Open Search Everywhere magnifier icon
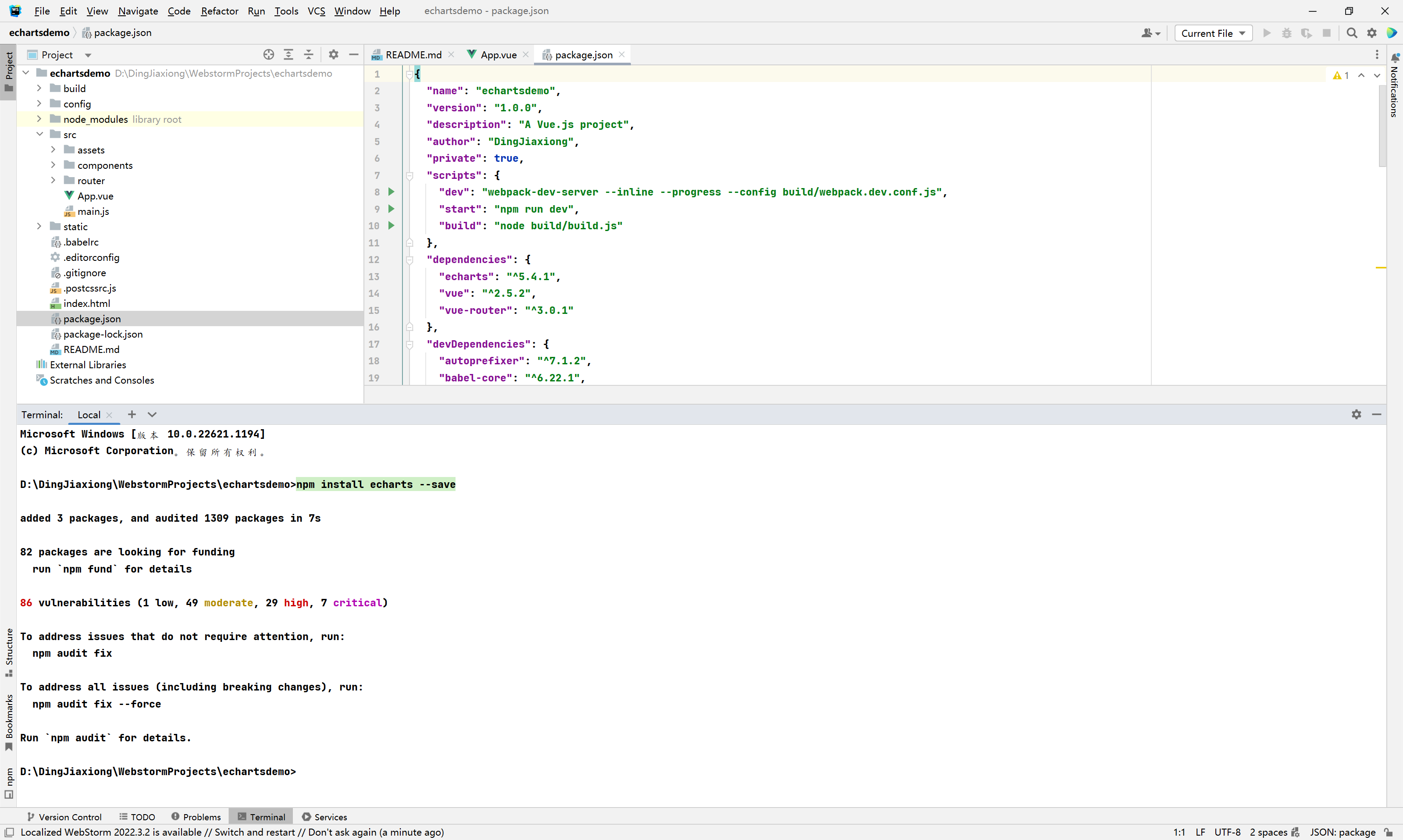The width and height of the screenshot is (1403, 840). 1352,33
